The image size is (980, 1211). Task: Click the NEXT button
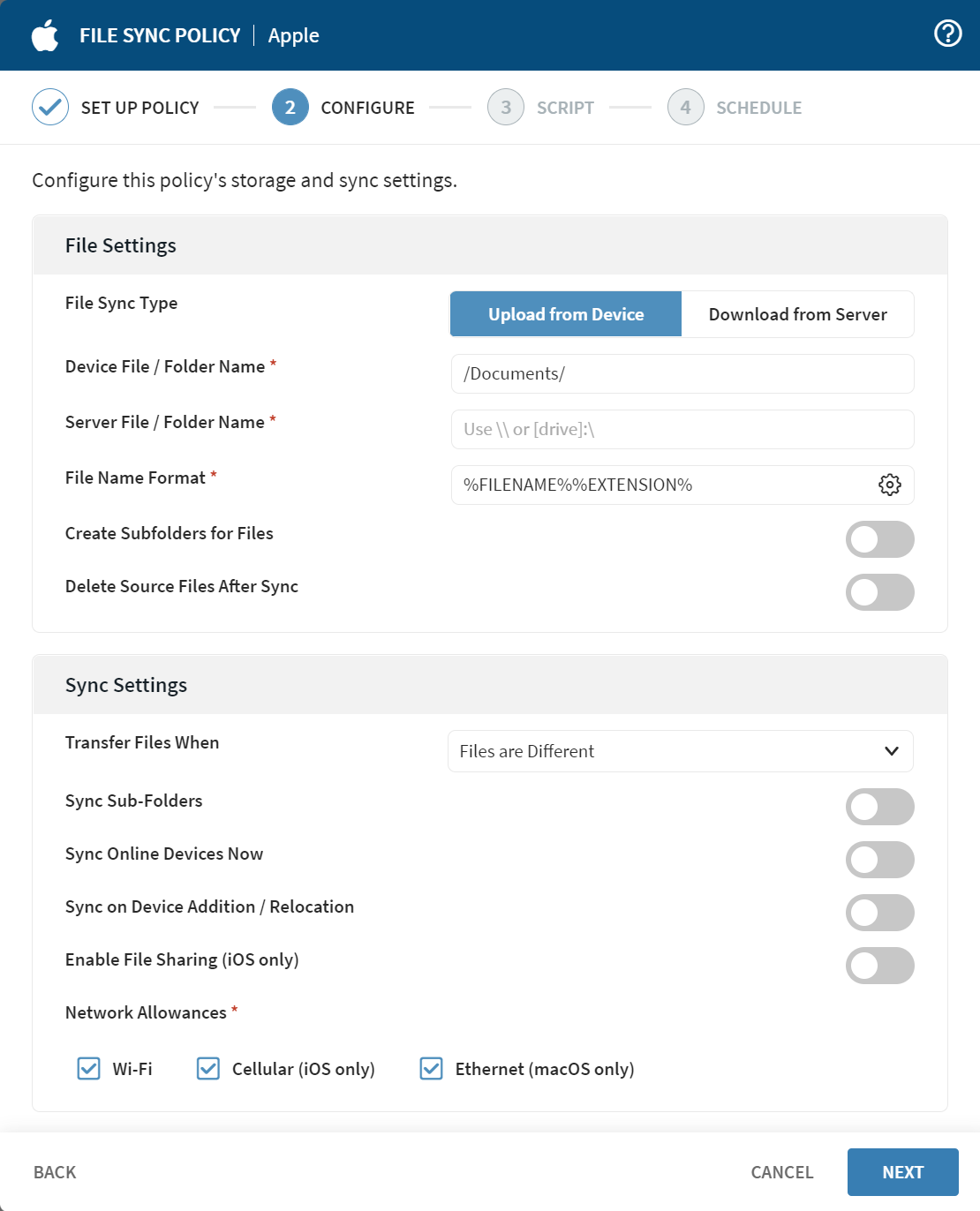coord(903,1172)
